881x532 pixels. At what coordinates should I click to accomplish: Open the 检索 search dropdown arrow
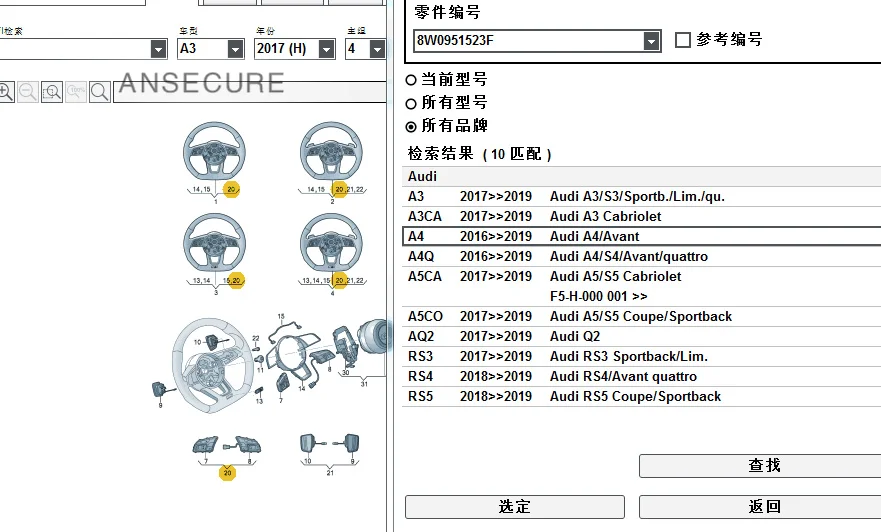point(159,49)
